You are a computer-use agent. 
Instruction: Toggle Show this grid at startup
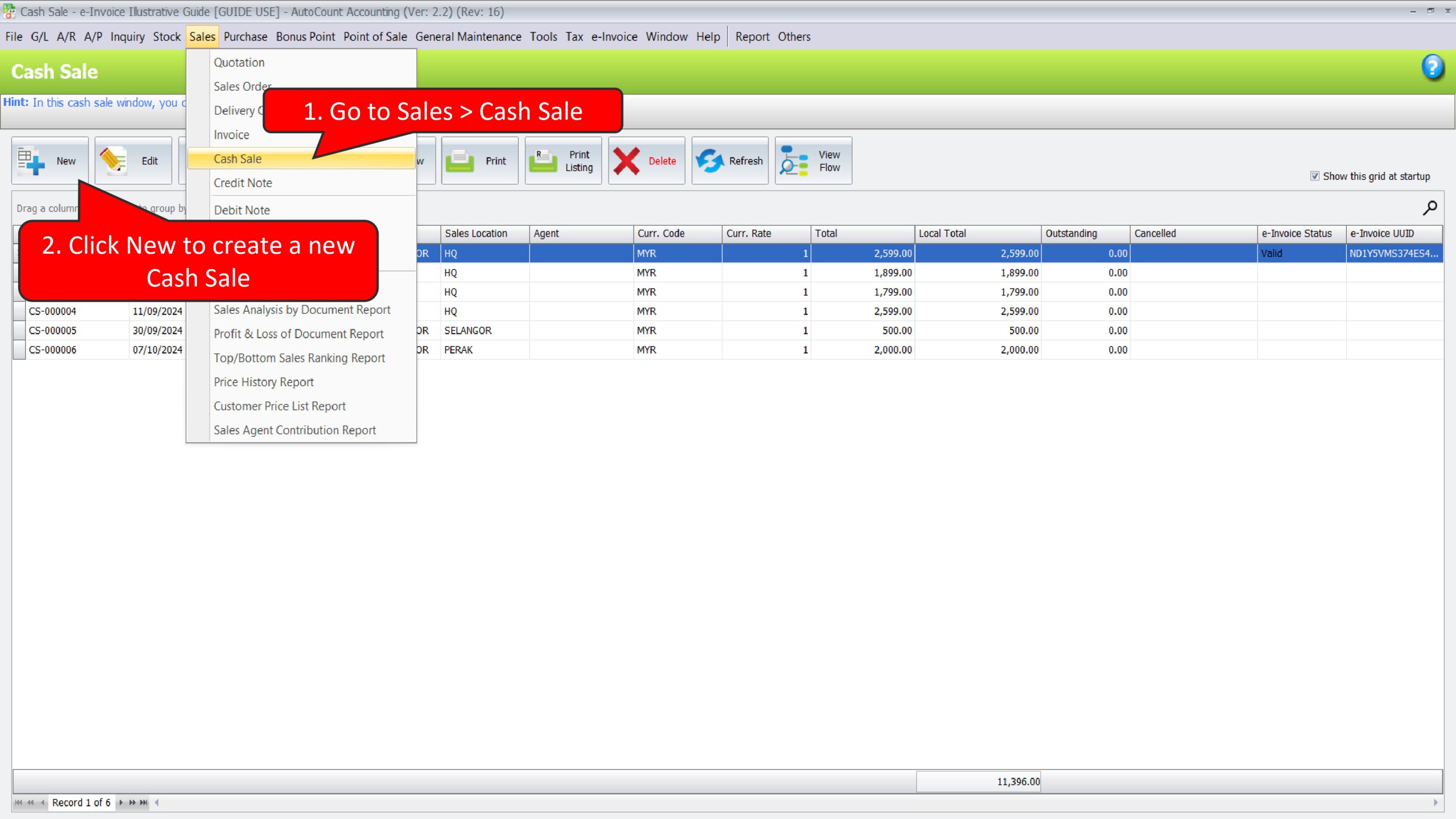click(x=1314, y=176)
